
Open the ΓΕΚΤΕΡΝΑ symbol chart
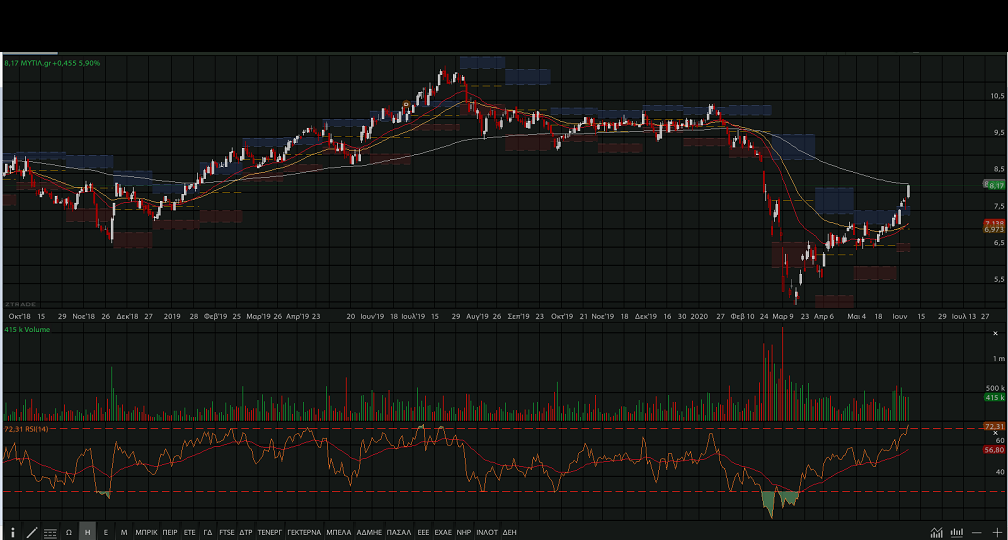pyautogui.click(x=304, y=533)
